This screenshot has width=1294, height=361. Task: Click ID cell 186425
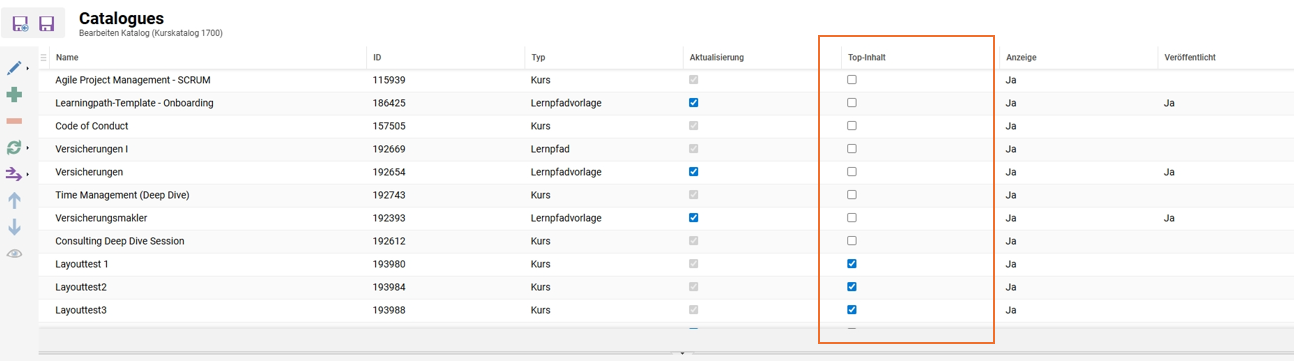coord(388,103)
